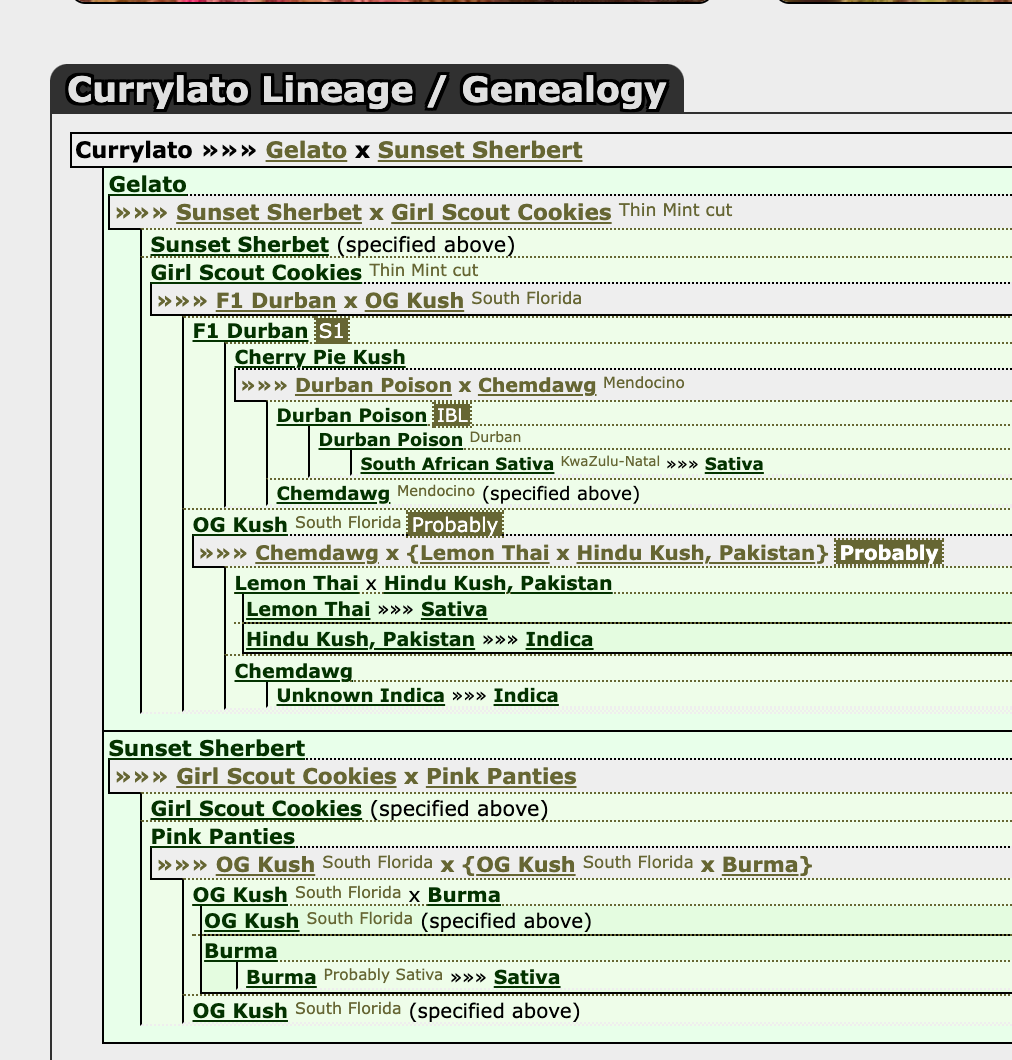Click the S1 badge
The width and height of the screenshot is (1012, 1060).
pyautogui.click(x=331, y=331)
